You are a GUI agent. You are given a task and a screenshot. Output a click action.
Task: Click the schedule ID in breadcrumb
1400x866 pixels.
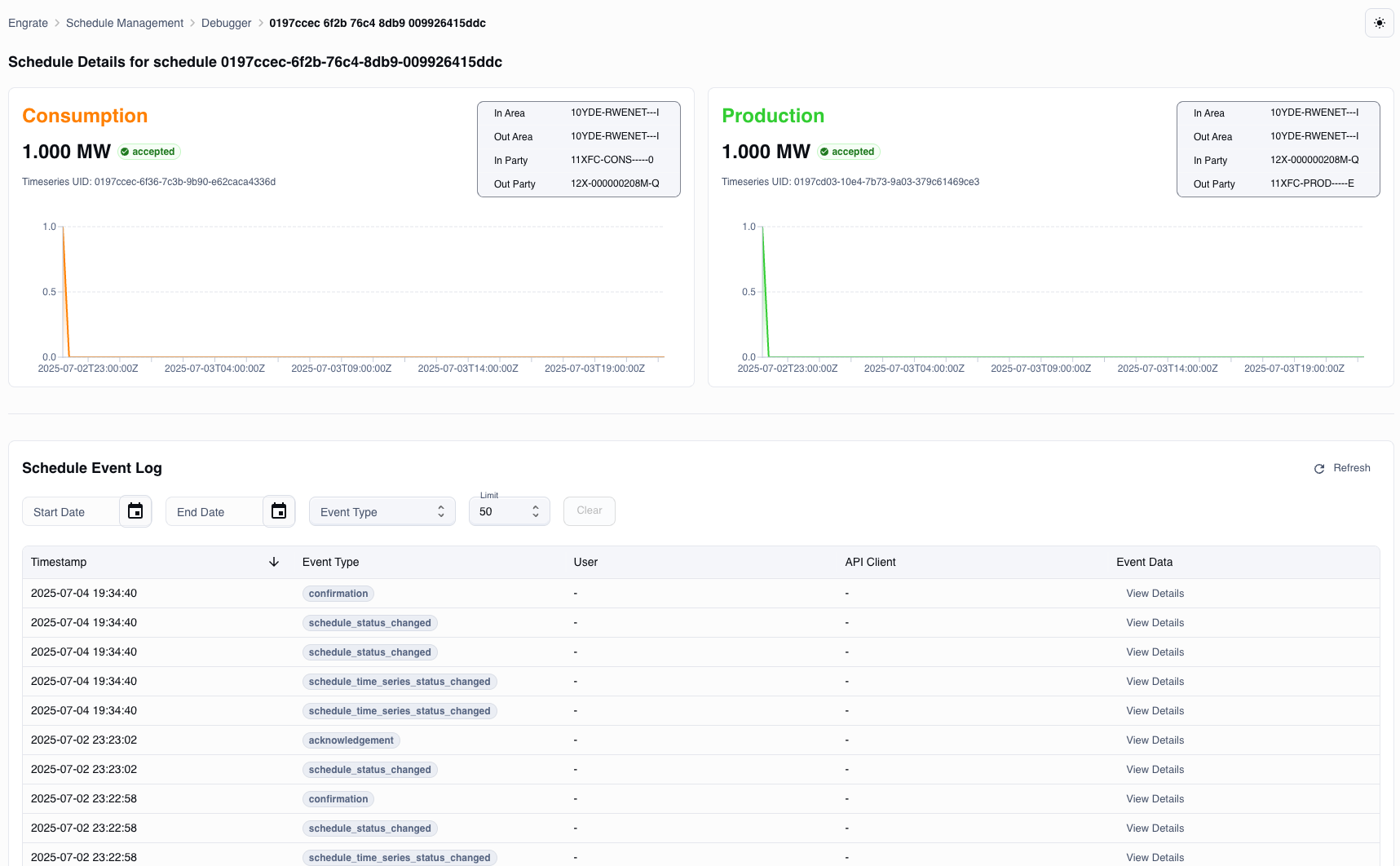[378, 23]
